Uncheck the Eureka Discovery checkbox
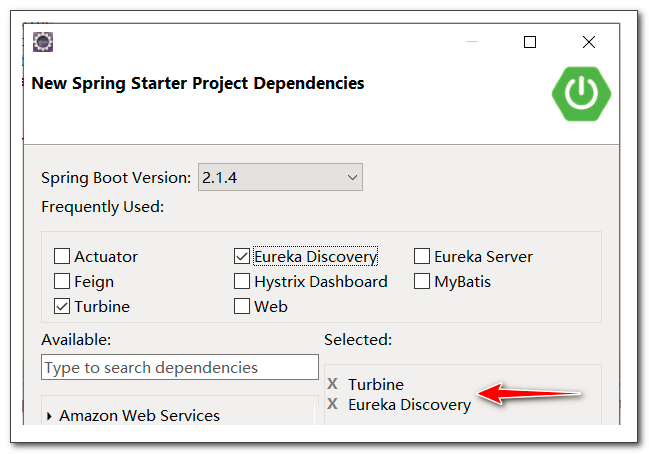Image resolution: width=649 pixels, height=454 pixels. (x=242, y=256)
